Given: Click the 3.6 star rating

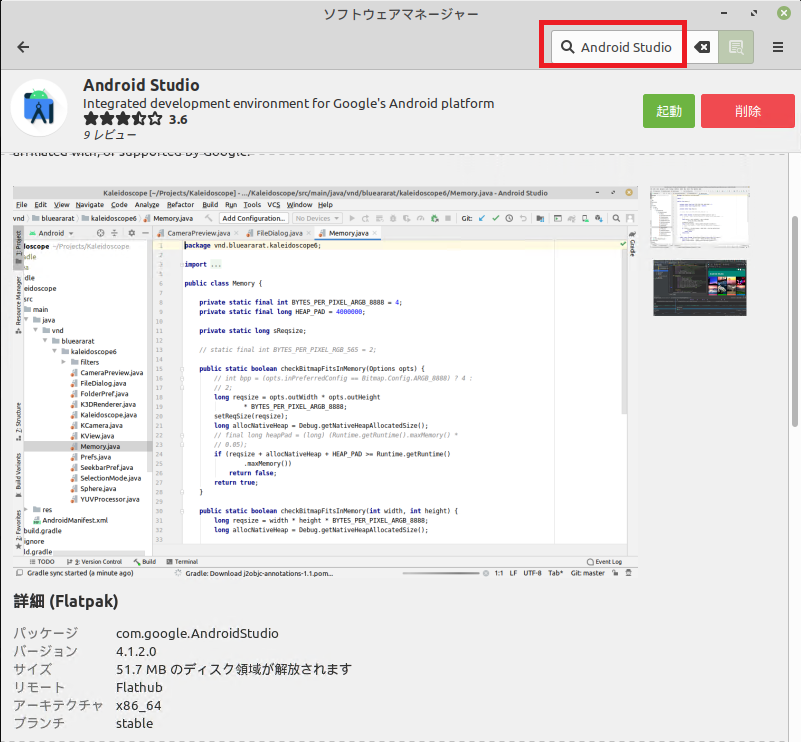Looking at the screenshot, I should [135, 119].
